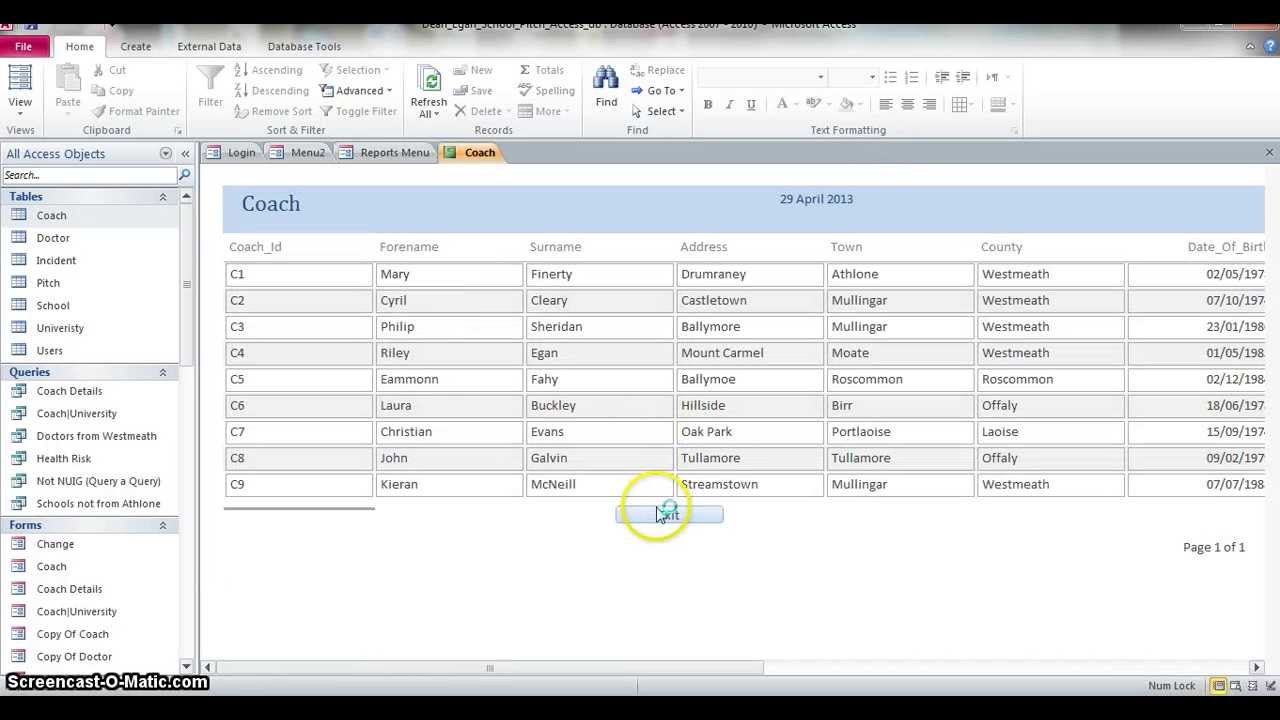Switch to the Login document tab
The image size is (1280, 720).
(231, 152)
